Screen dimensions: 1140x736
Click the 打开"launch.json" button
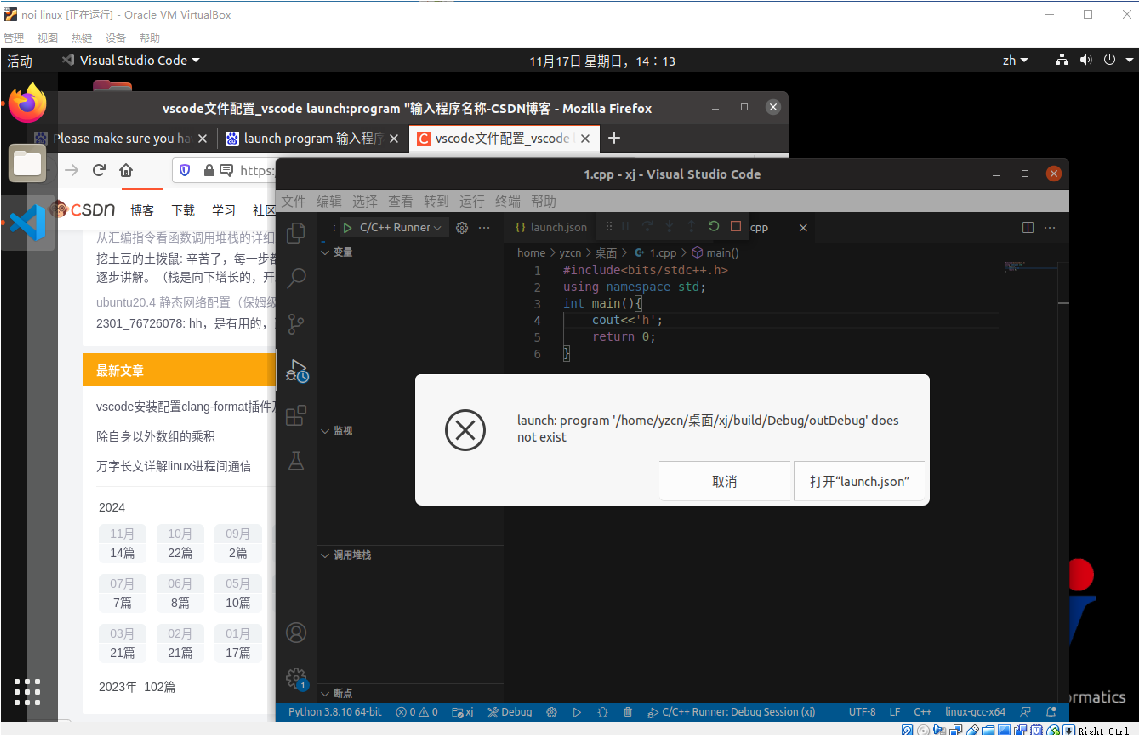[860, 481]
